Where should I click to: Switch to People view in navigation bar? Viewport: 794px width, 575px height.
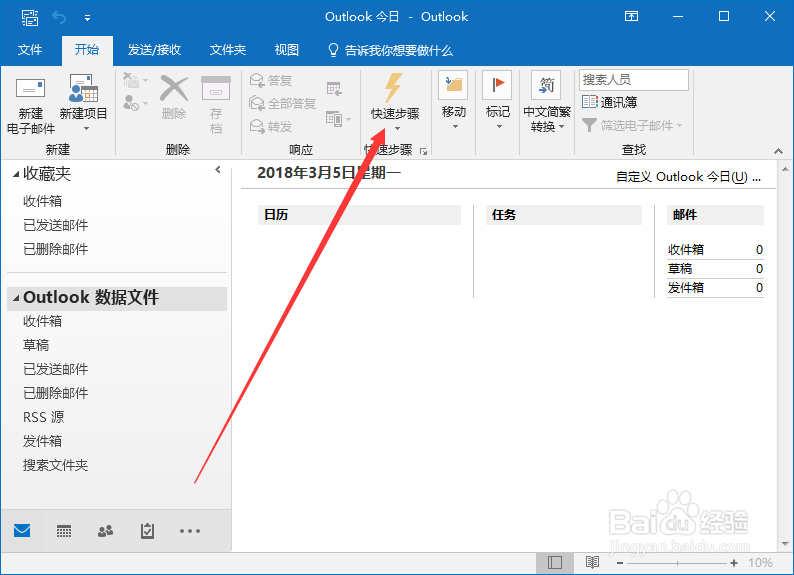click(105, 531)
